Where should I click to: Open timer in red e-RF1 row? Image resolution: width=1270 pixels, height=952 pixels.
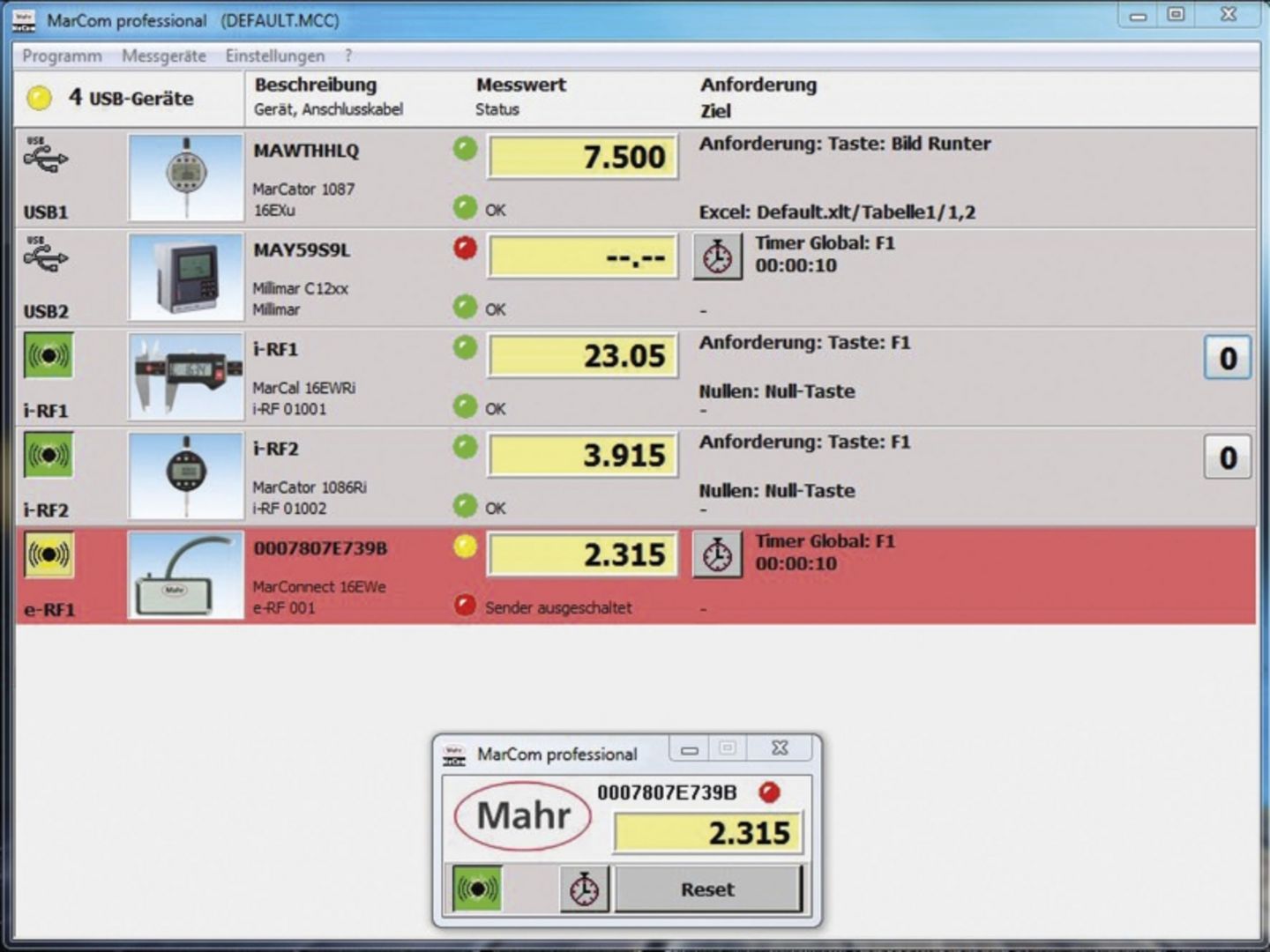[x=717, y=554]
